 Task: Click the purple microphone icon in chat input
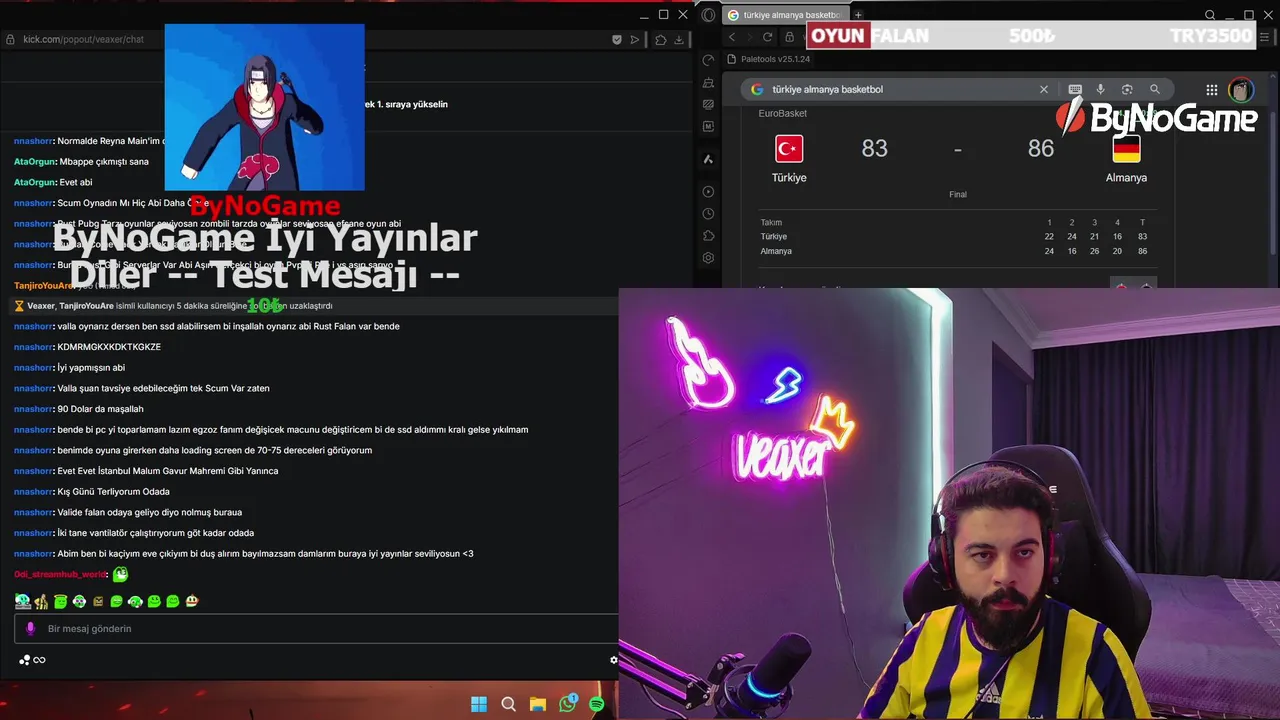(30, 629)
